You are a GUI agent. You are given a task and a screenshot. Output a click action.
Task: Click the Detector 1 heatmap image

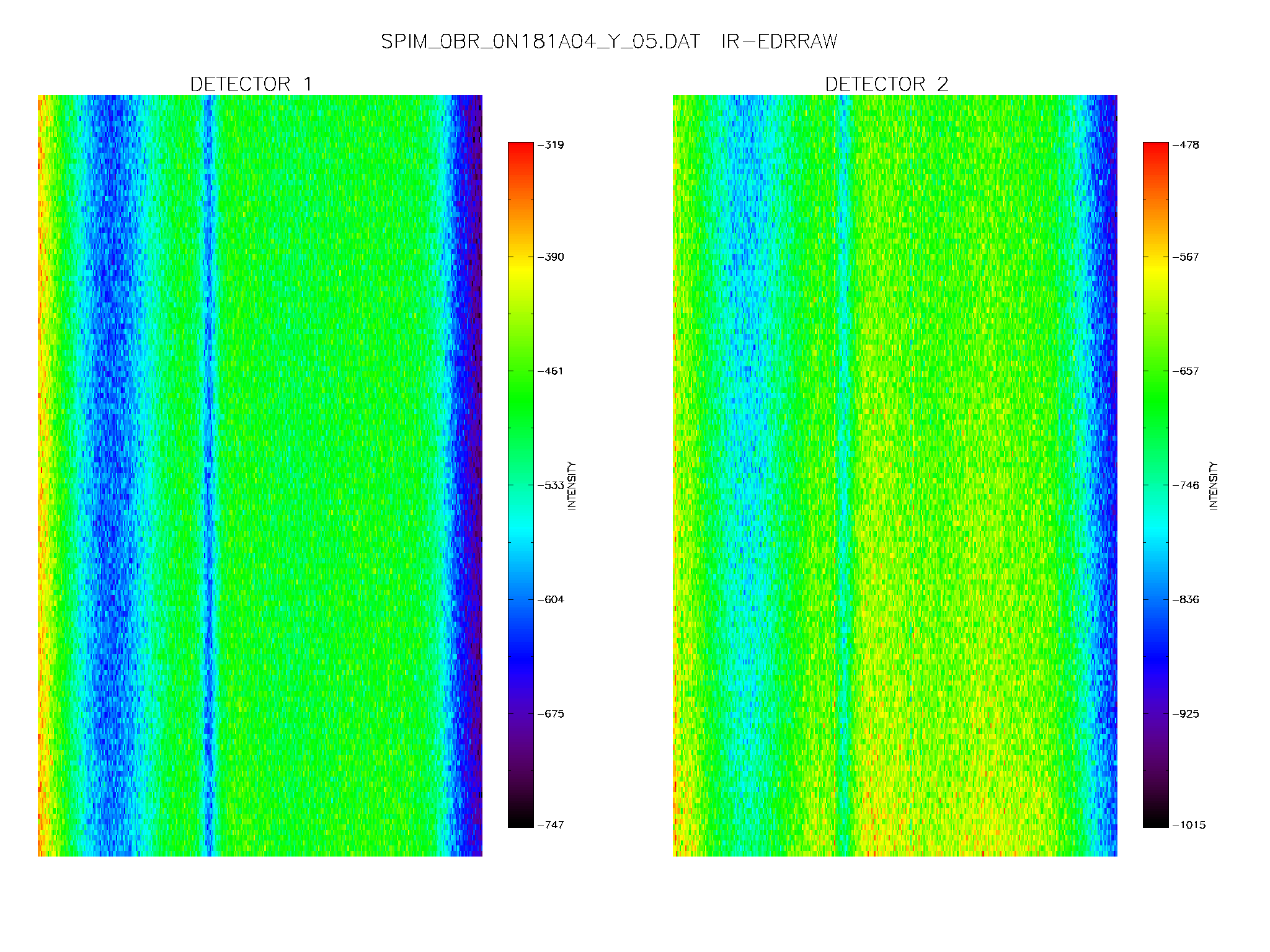point(260,475)
